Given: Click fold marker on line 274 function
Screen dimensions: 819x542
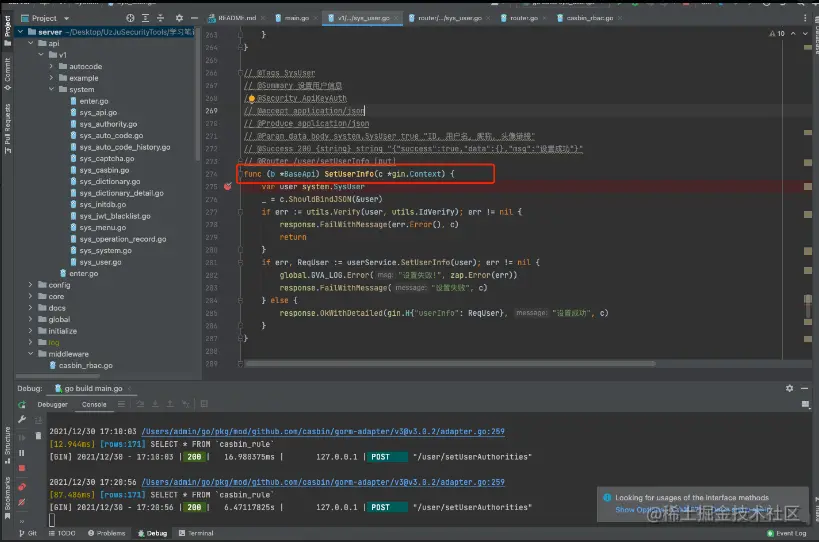Looking at the screenshot, I should pos(240,174).
